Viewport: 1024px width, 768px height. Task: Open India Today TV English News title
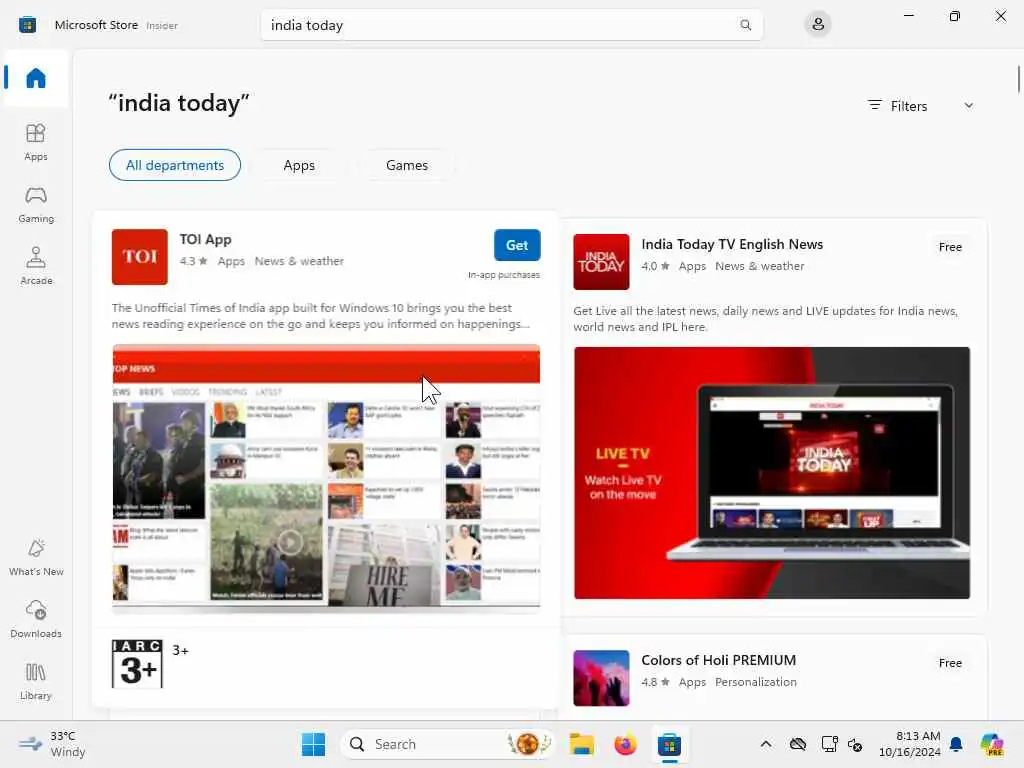pos(732,244)
